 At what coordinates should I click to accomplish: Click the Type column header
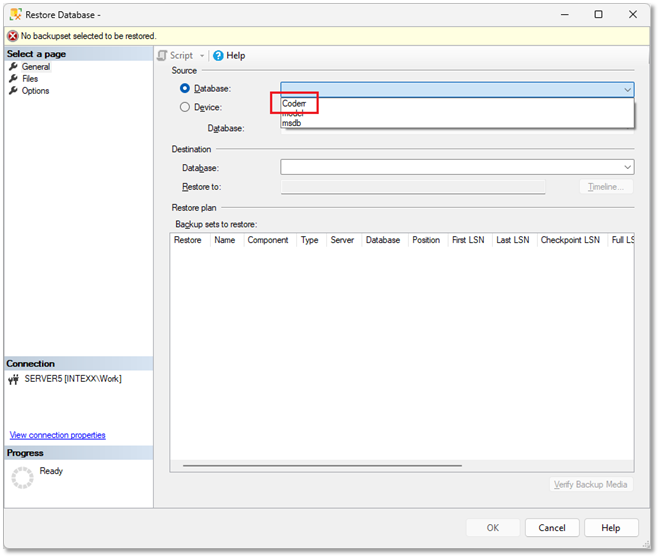309,240
